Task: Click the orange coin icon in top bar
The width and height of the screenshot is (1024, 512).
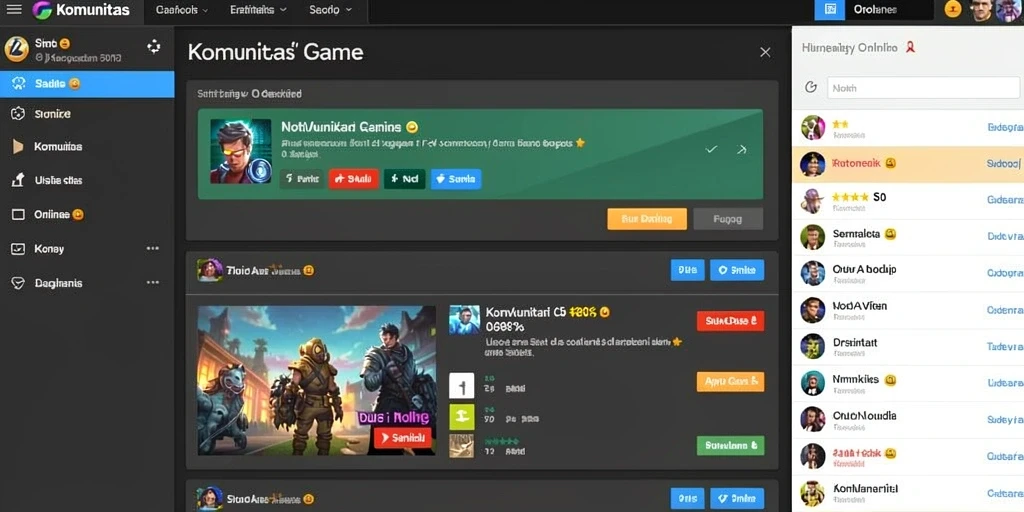Action: [x=953, y=10]
